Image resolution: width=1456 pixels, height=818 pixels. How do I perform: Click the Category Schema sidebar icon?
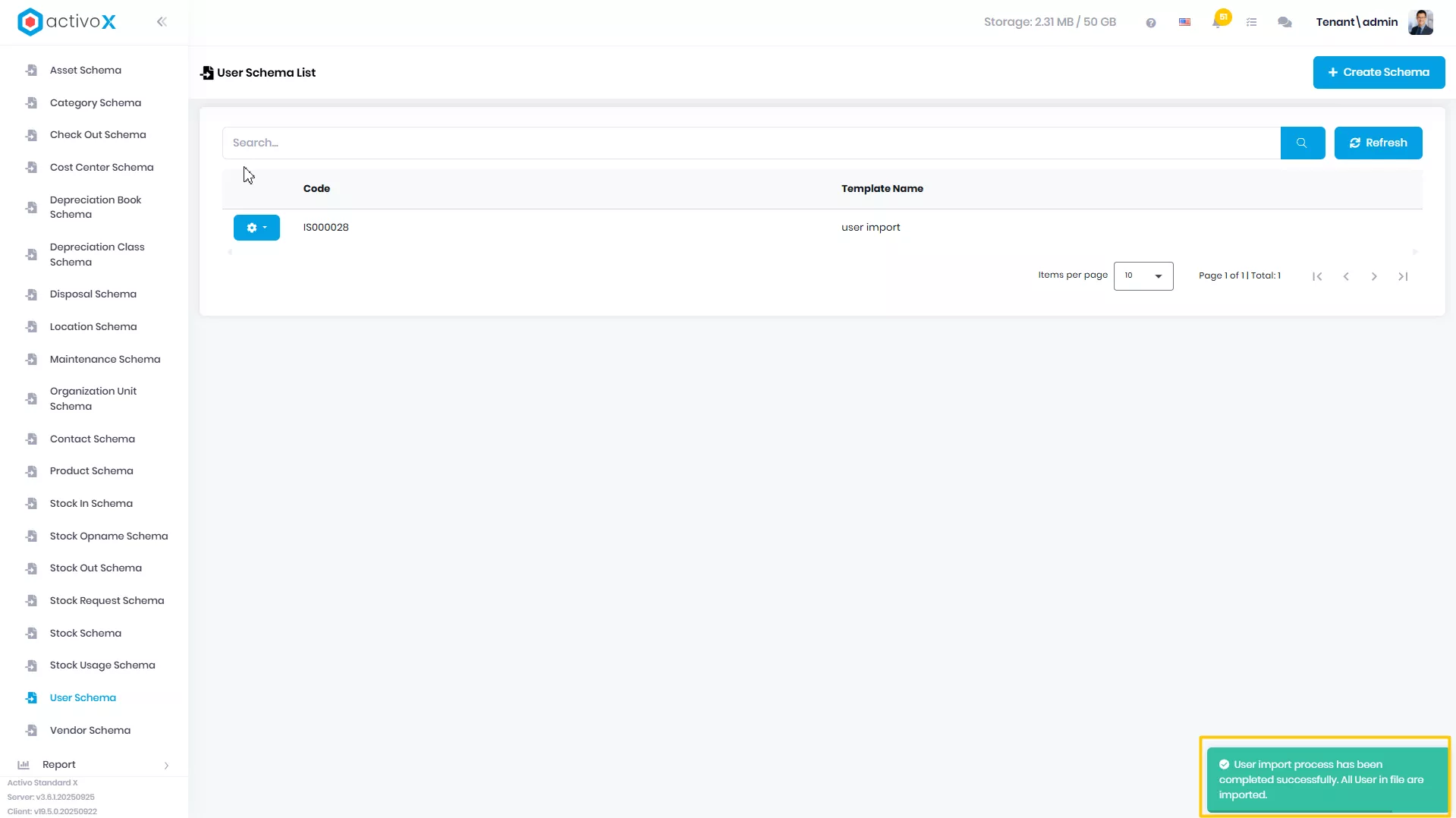tap(31, 102)
